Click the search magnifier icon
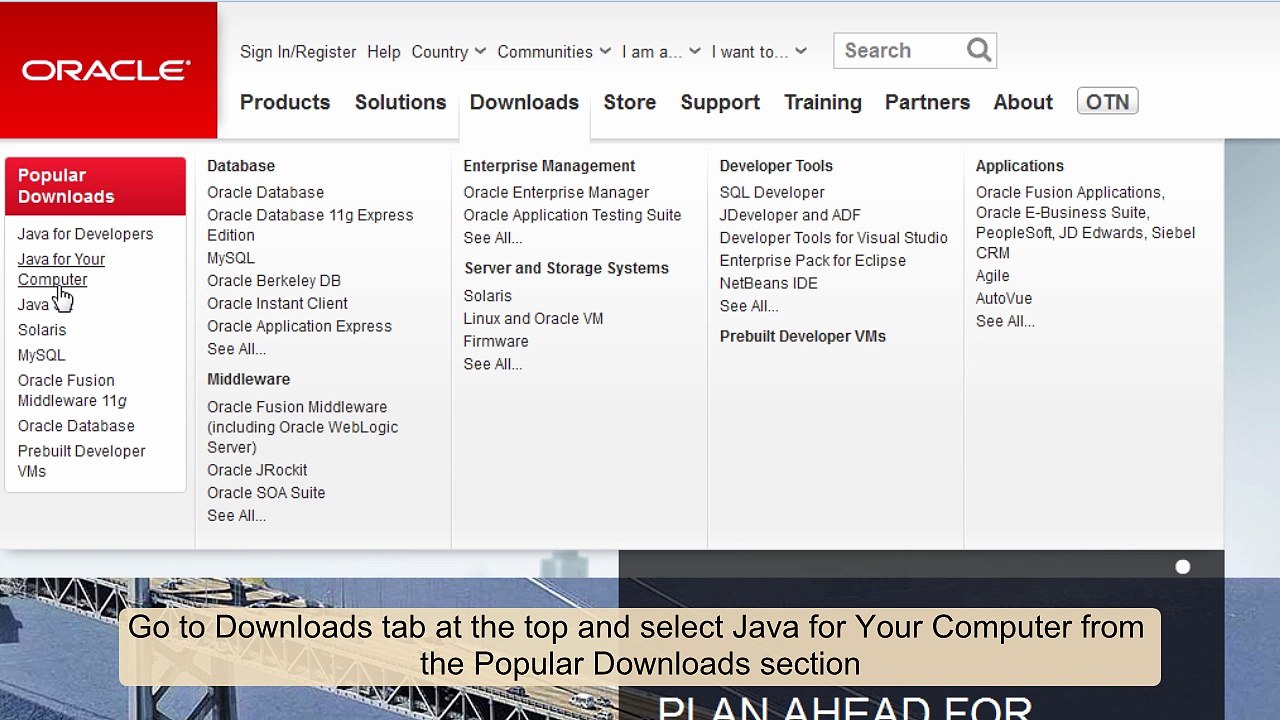Viewport: 1280px width, 720px height. click(979, 50)
